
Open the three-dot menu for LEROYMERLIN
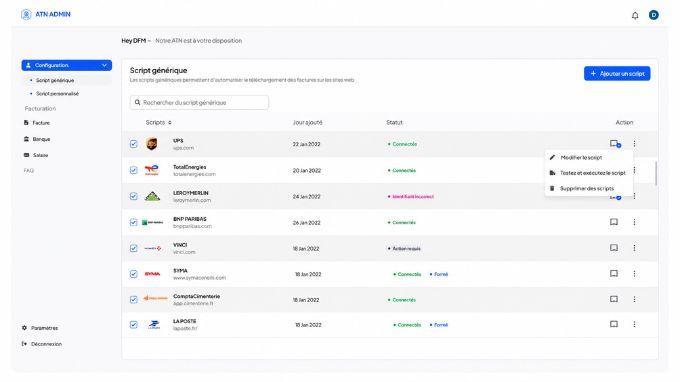634,196
